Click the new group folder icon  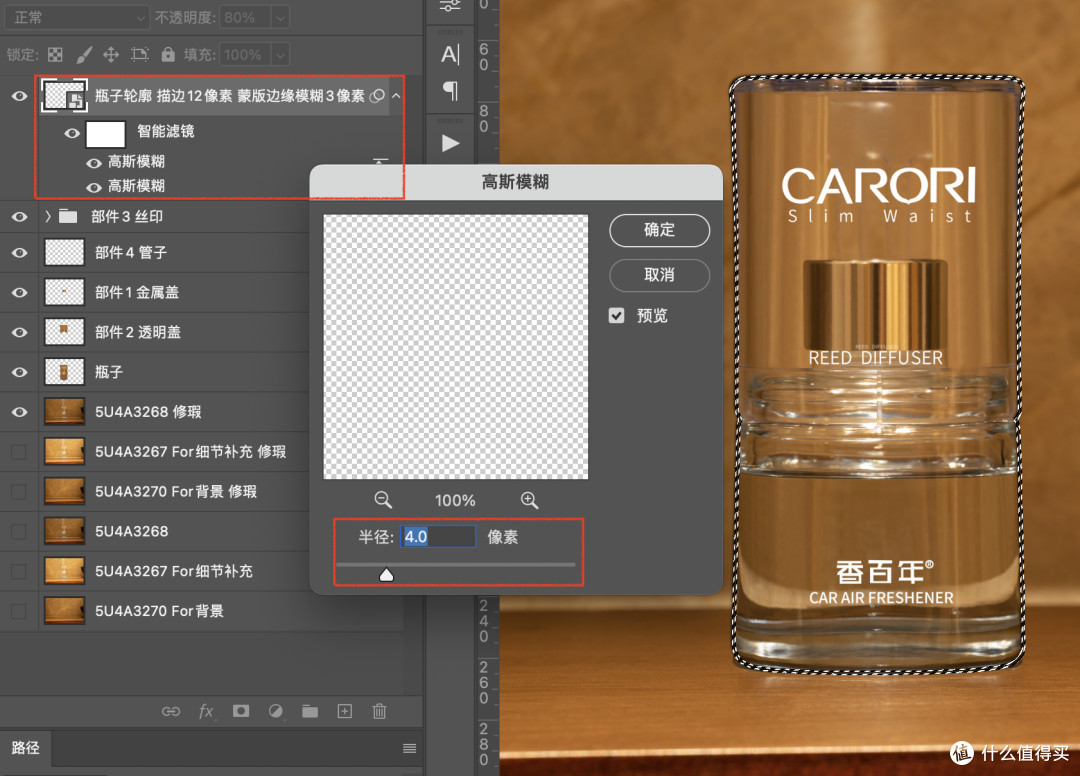[310, 711]
